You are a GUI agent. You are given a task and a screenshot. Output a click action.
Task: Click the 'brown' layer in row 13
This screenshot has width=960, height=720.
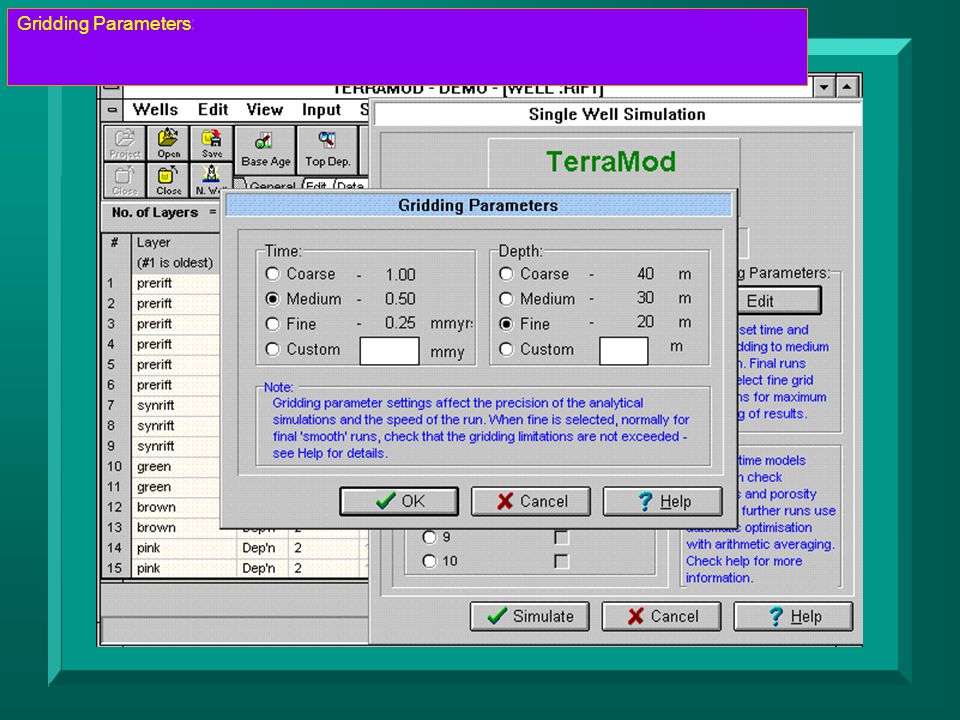point(176,527)
